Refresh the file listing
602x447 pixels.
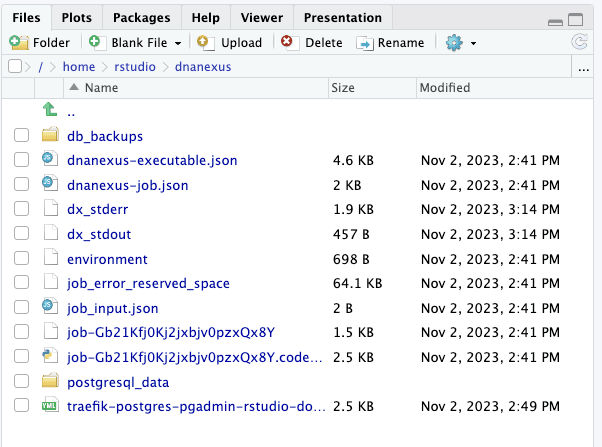tap(579, 42)
